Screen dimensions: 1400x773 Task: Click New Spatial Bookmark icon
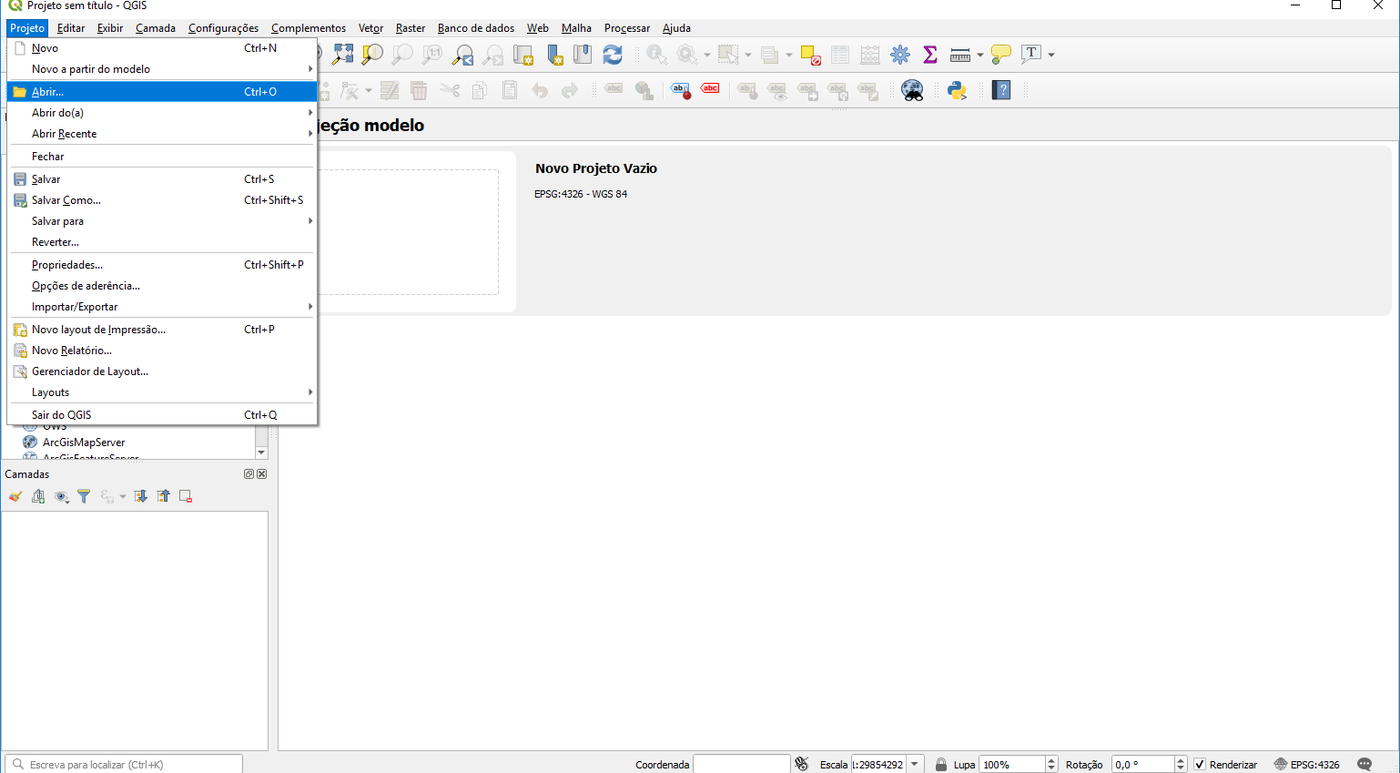pyautogui.click(x=555, y=54)
